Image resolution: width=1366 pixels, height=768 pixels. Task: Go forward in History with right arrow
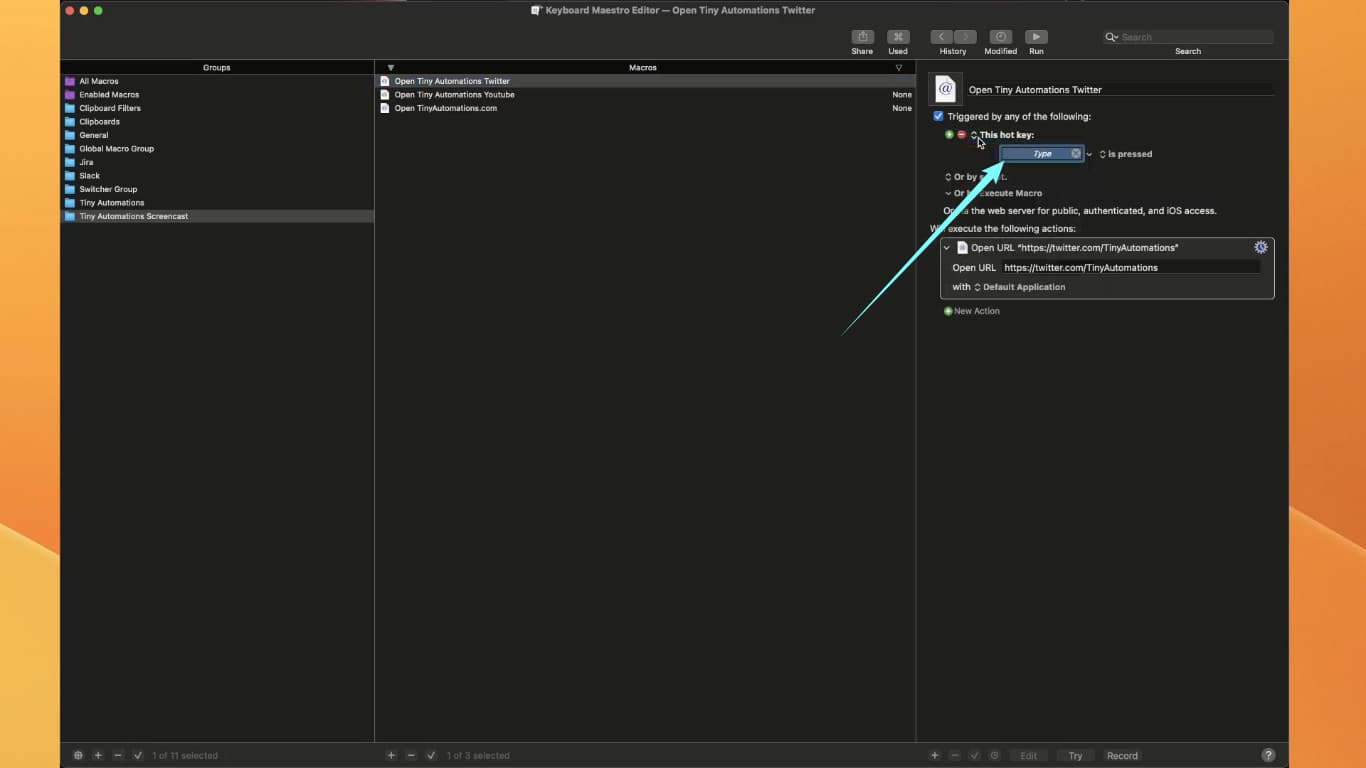(965, 37)
